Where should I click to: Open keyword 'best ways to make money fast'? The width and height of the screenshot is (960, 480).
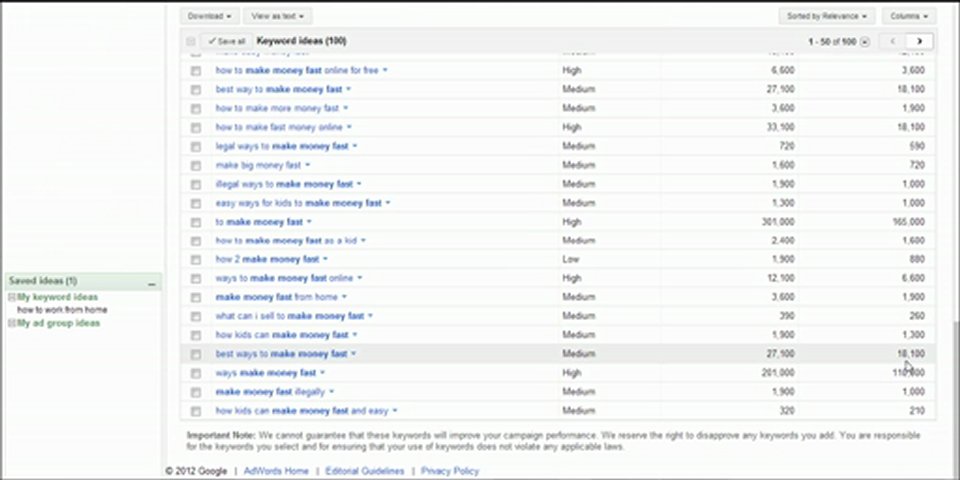click(281, 354)
